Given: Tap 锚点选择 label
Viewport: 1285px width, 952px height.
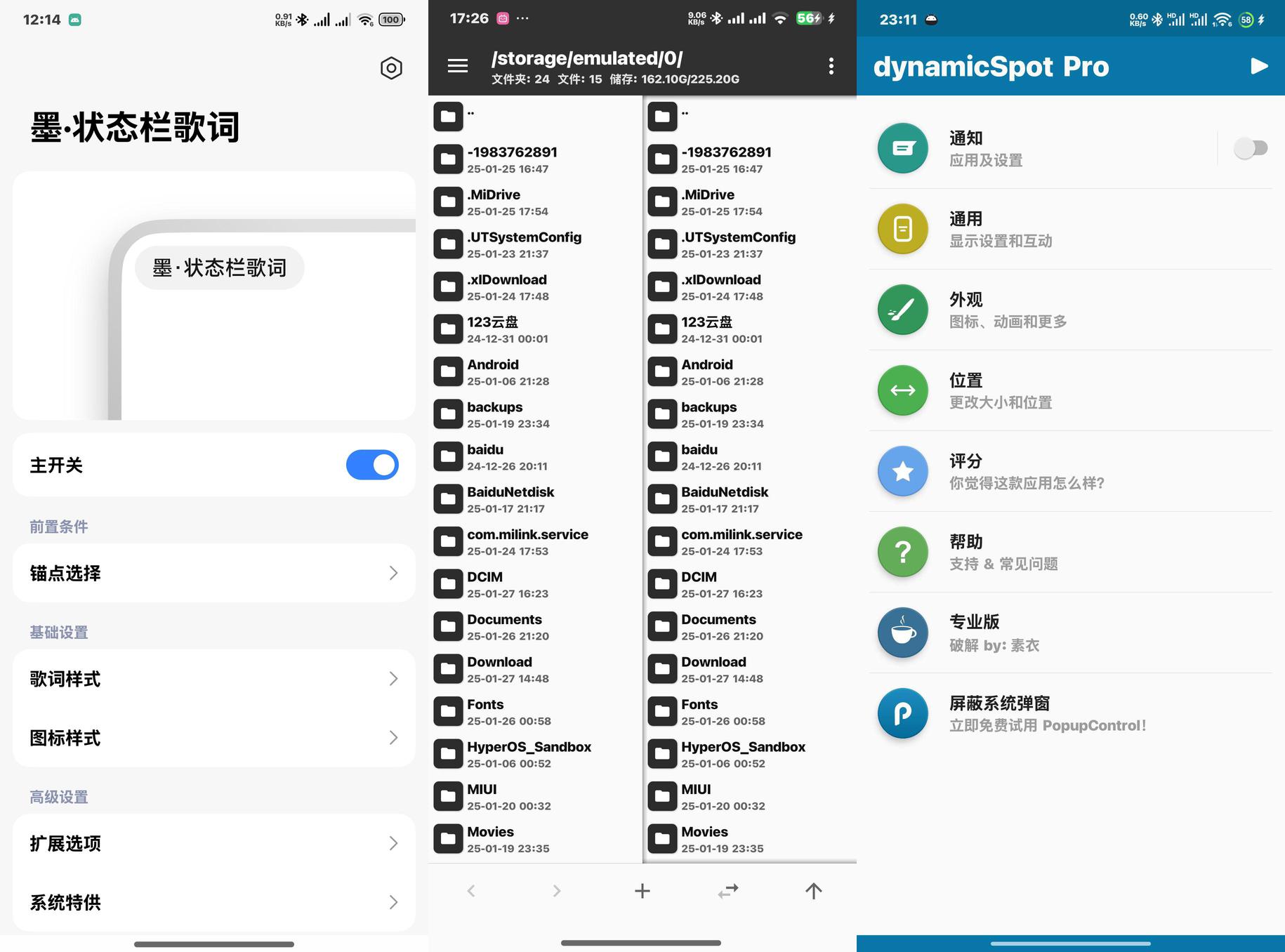Looking at the screenshot, I should coord(65,574).
